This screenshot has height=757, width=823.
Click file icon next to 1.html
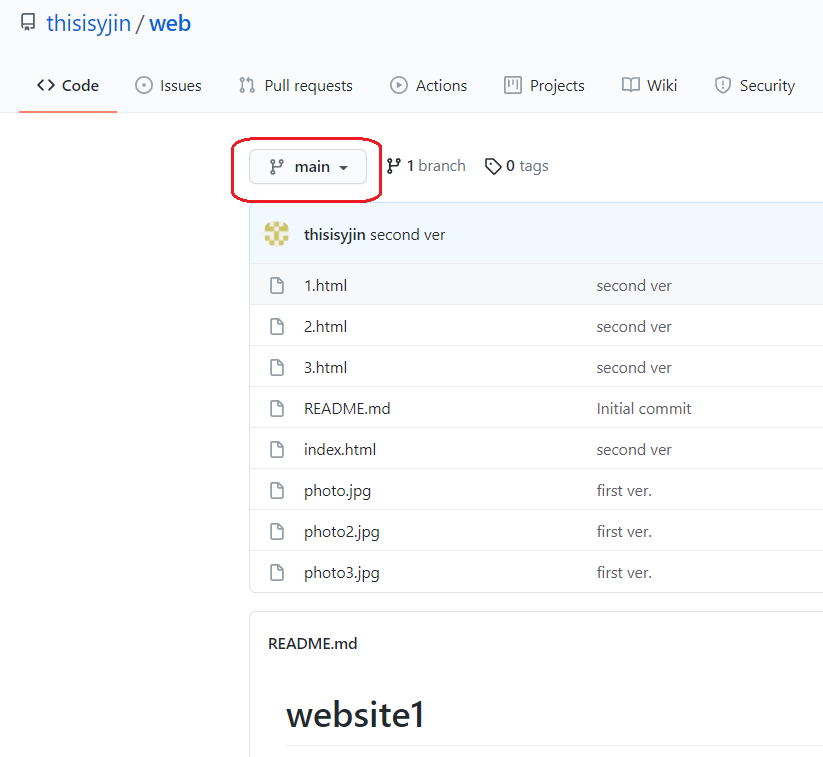(277, 286)
